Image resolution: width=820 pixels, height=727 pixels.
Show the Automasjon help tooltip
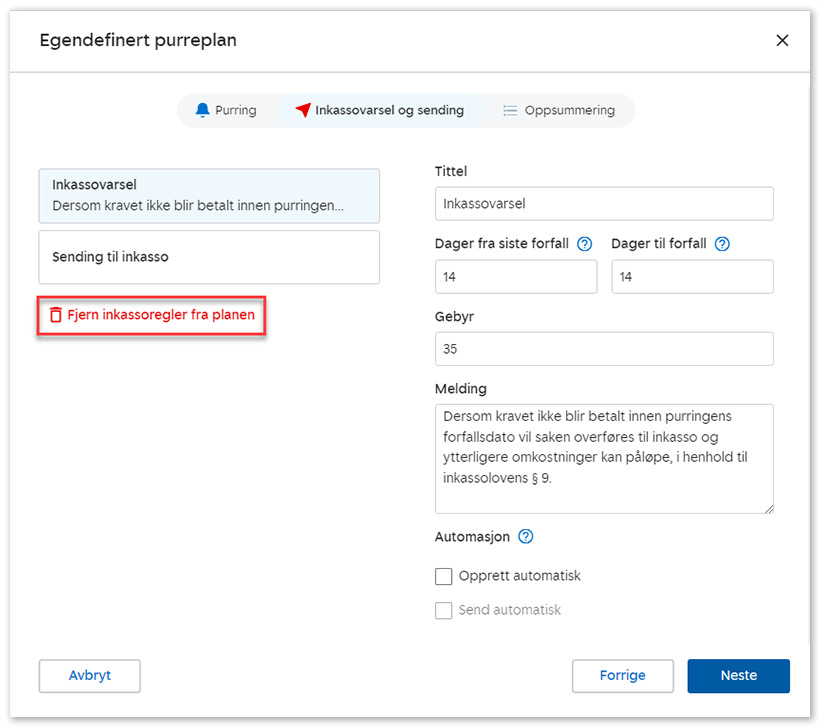coord(526,537)
